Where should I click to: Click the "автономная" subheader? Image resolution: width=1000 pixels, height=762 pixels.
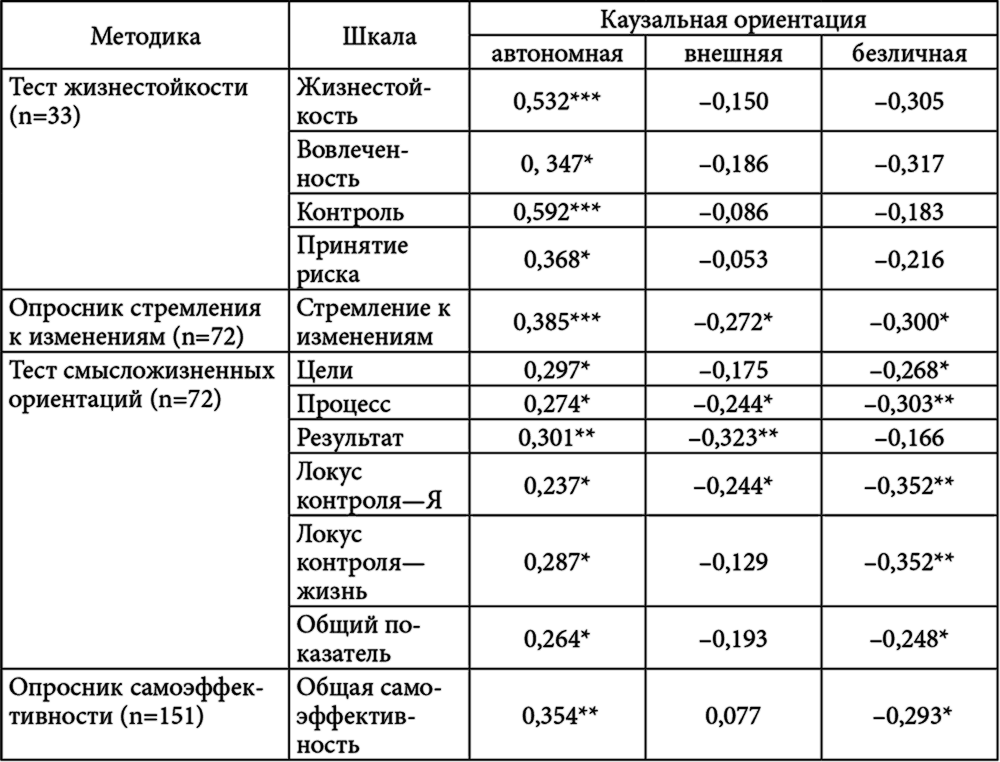[557, 54]
